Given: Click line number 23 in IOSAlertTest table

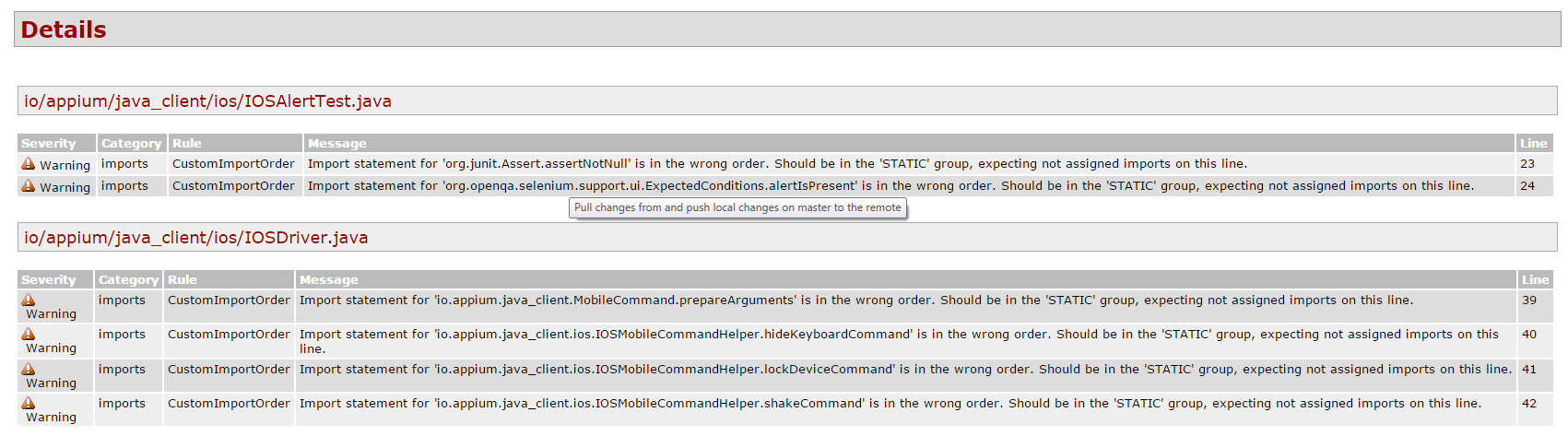Looking at the screenshot, I should [1527, 164].
